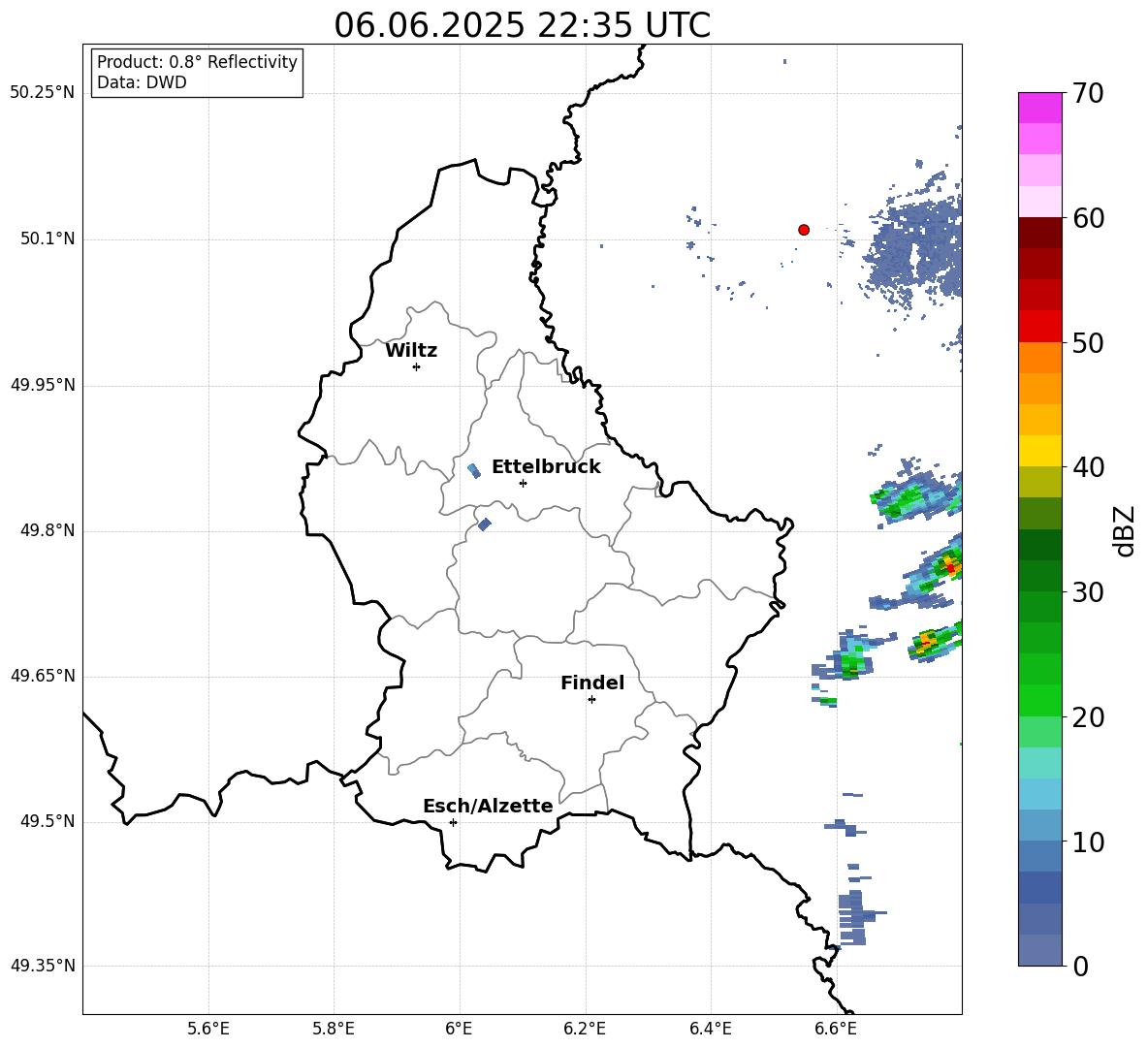Click the colorbar tick value 20
Screen dimensions: 1148x1048
pyautogui.click(x=1088, y=717)
